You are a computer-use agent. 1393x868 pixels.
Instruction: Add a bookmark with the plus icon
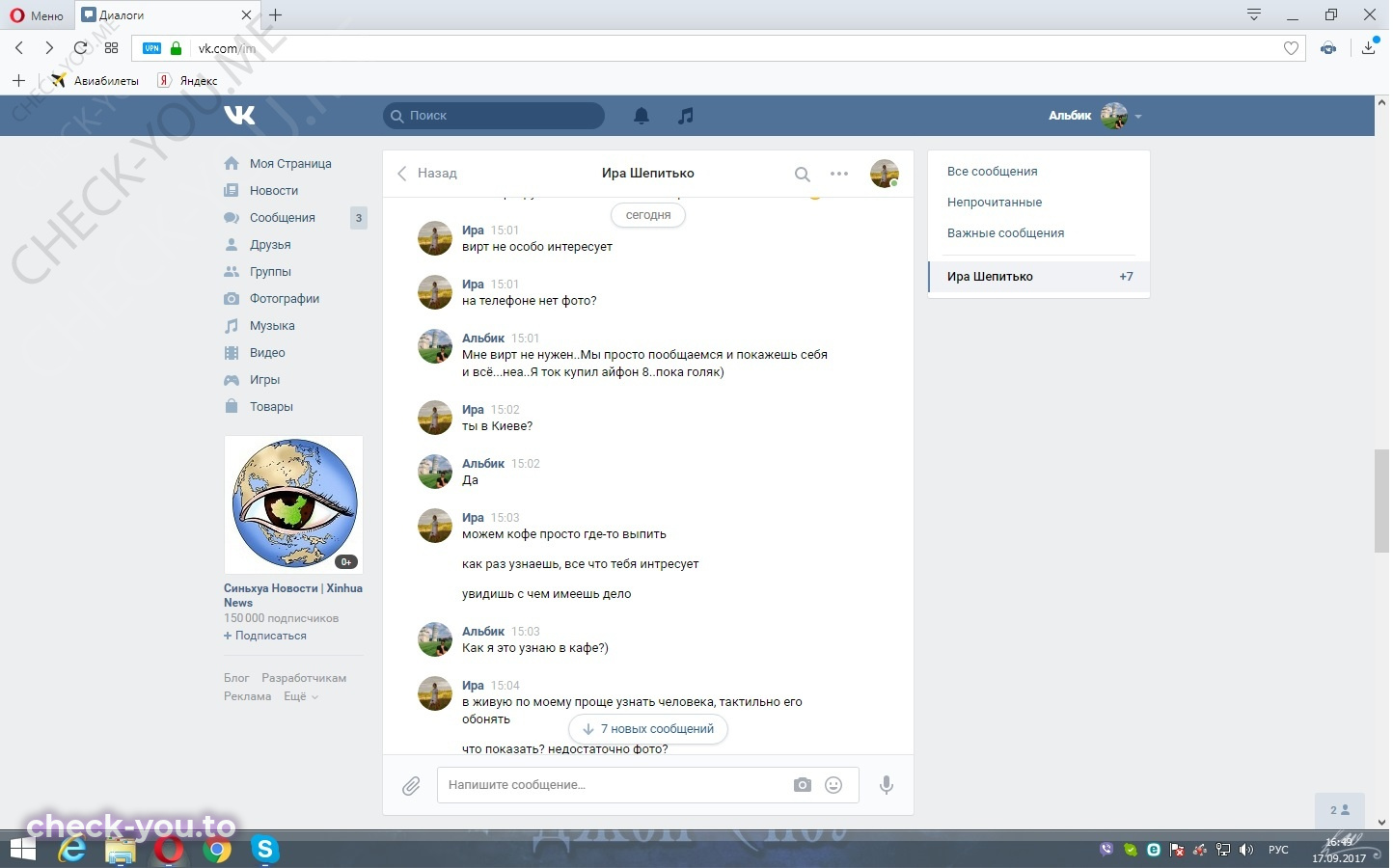click(x=18, y=80)
